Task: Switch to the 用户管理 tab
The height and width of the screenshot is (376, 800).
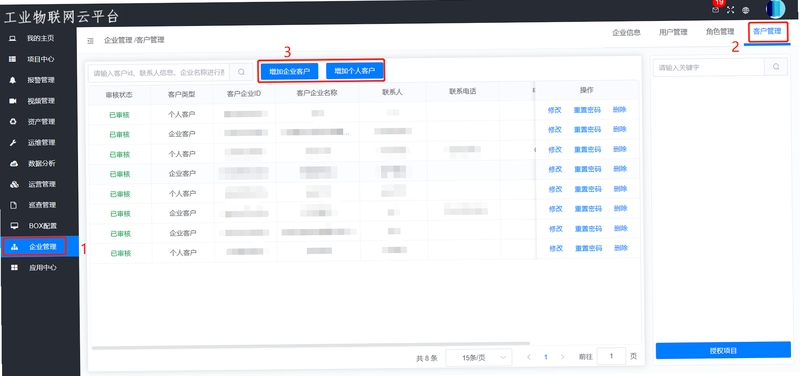Action: tap(673, 32)
